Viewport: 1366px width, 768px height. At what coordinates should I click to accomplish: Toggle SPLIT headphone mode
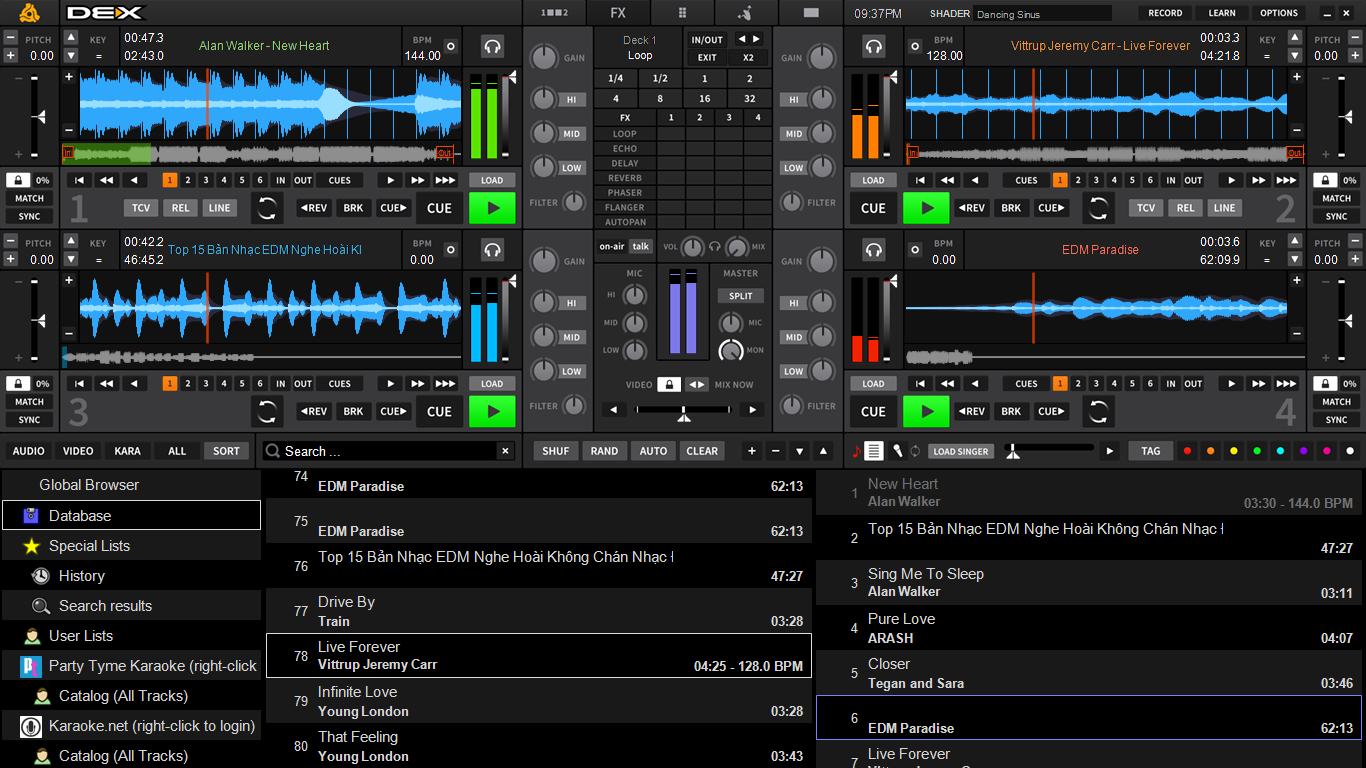tap(741, 296)
